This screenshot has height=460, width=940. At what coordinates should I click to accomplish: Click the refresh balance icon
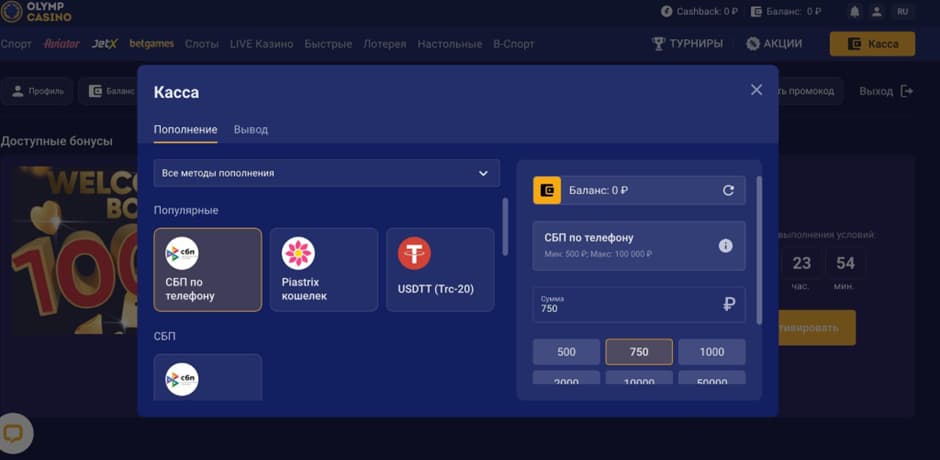(728, 190)
